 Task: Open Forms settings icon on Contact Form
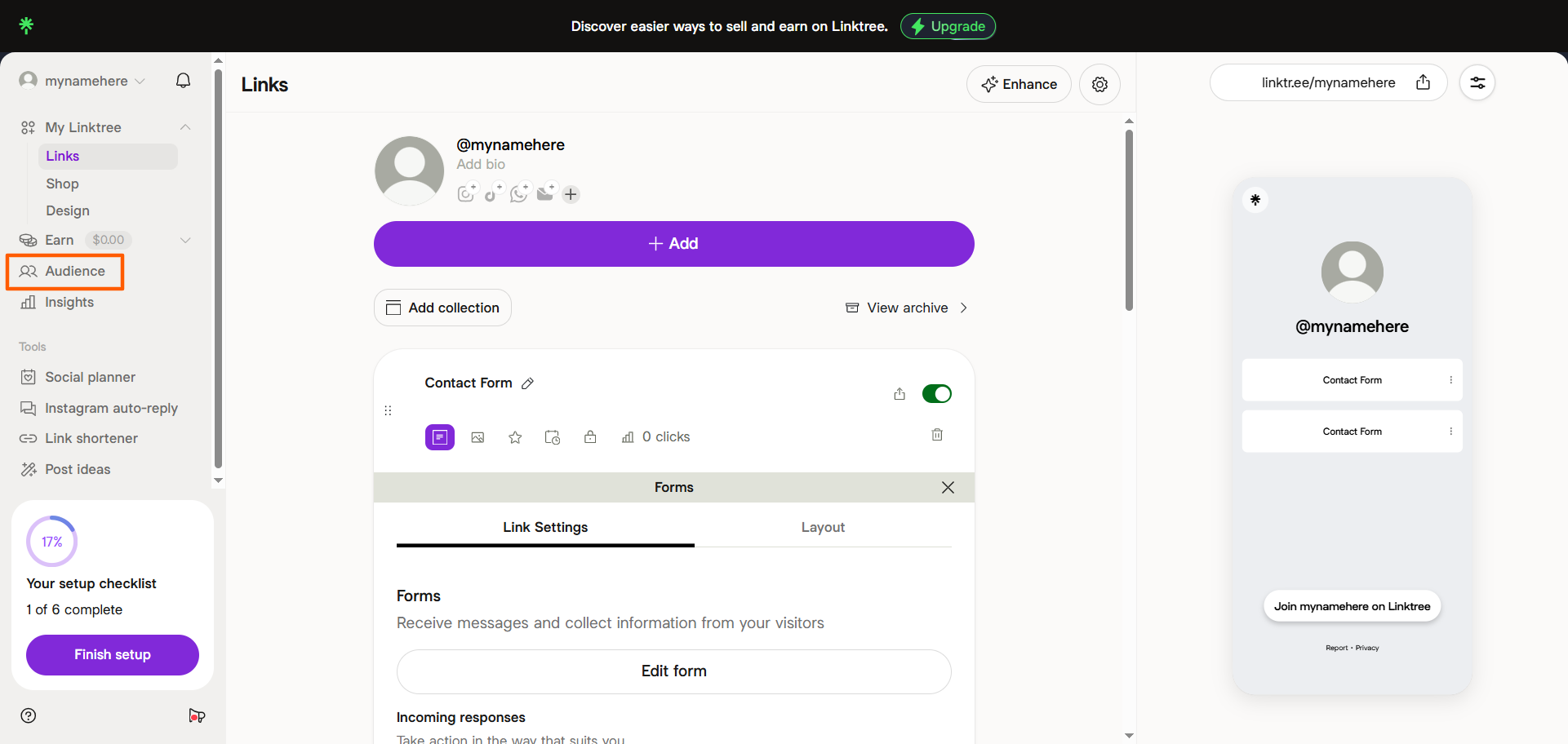(440, 437)
